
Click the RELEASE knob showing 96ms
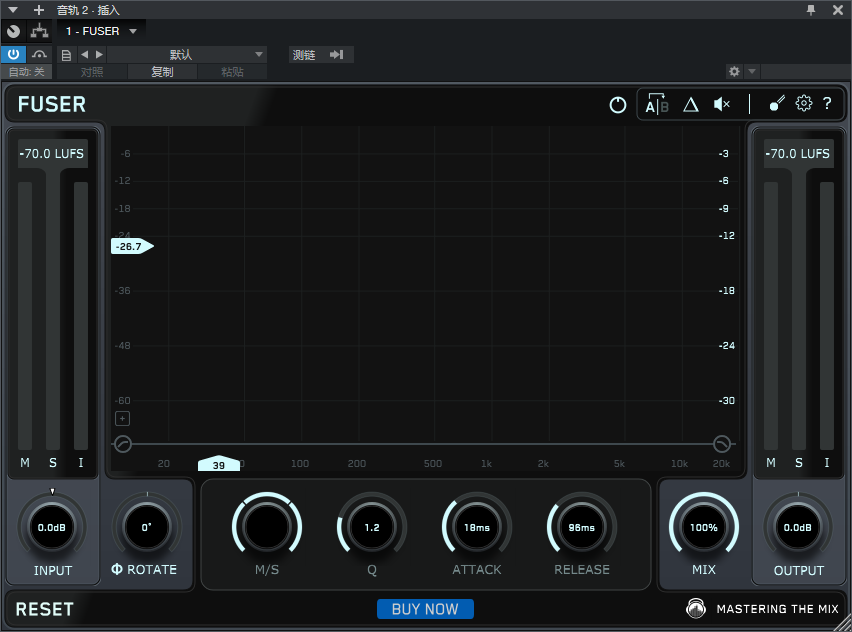coord(581,527)
